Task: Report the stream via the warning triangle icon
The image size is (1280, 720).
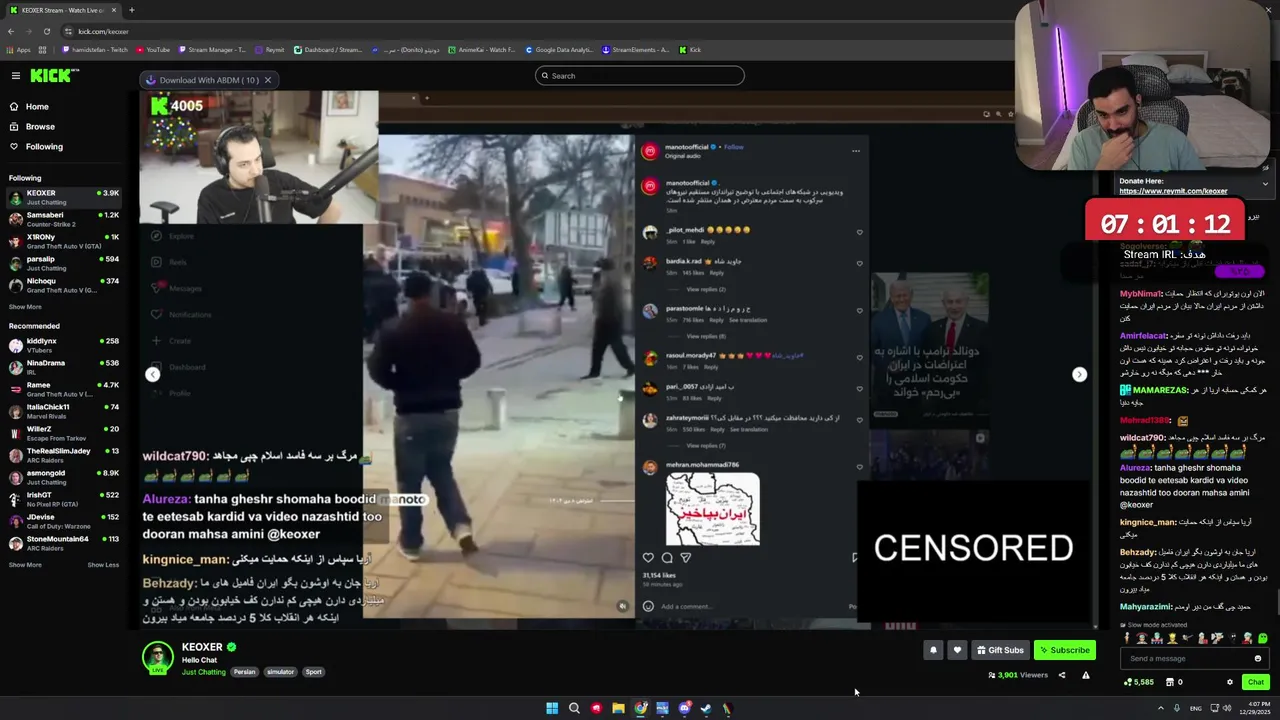Action: [1086, 675]
